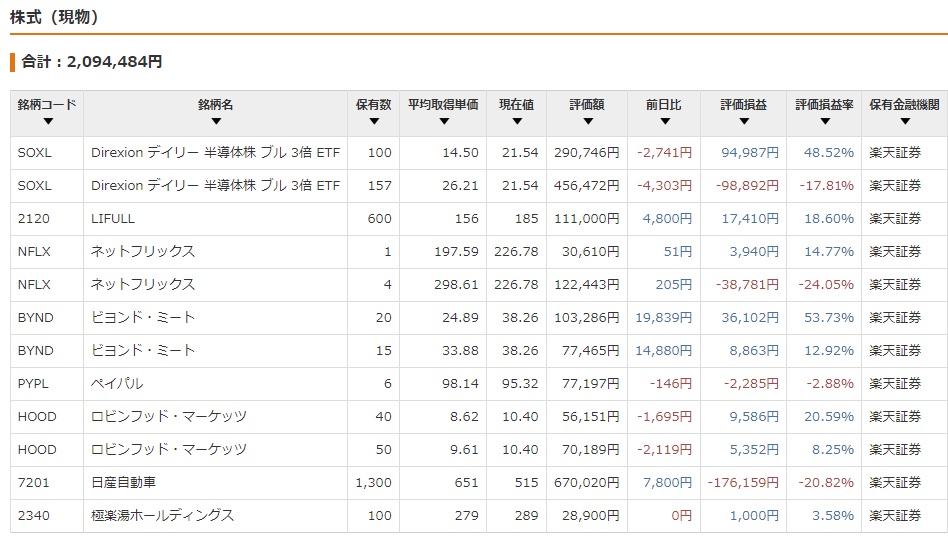Sort by 保有数 column arrow
948x541 pixels.
tap(374, 121)
